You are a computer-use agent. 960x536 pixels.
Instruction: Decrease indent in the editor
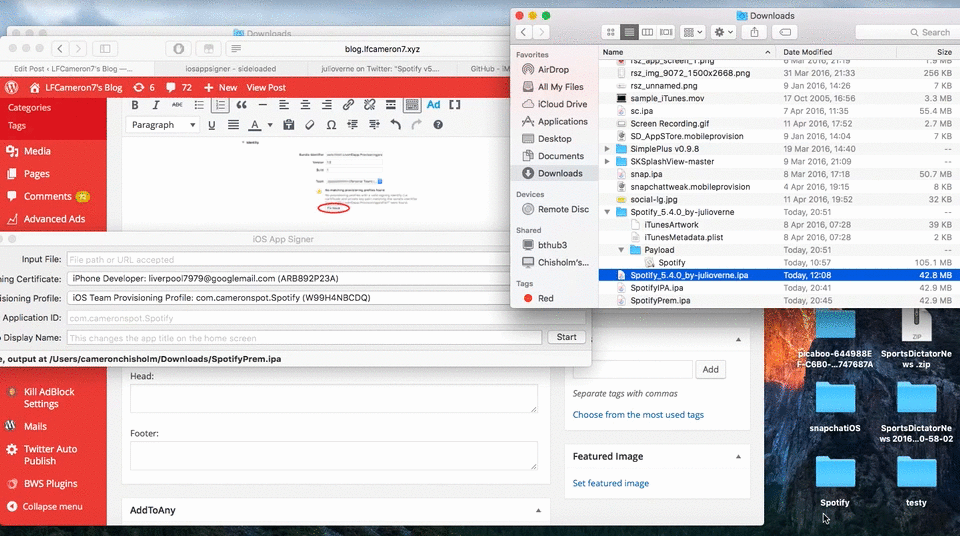[353, 125]
